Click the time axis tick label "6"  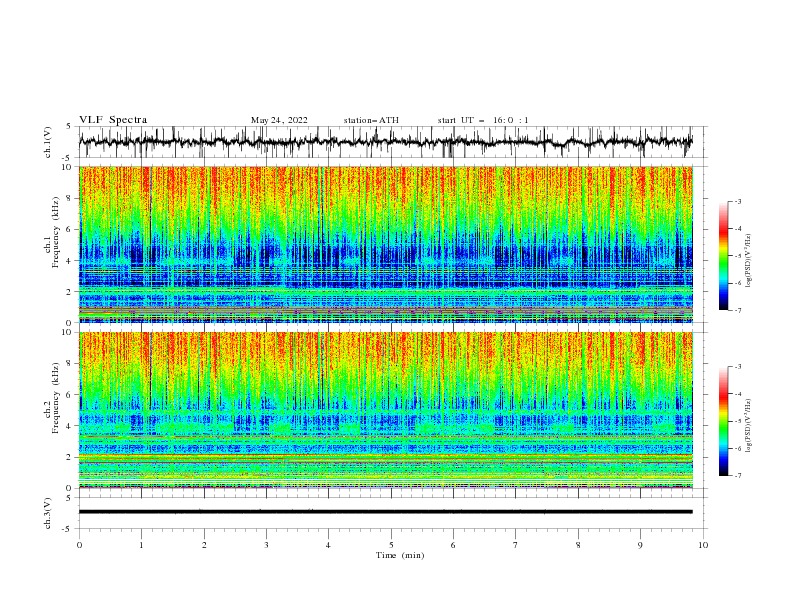[453, 545]
